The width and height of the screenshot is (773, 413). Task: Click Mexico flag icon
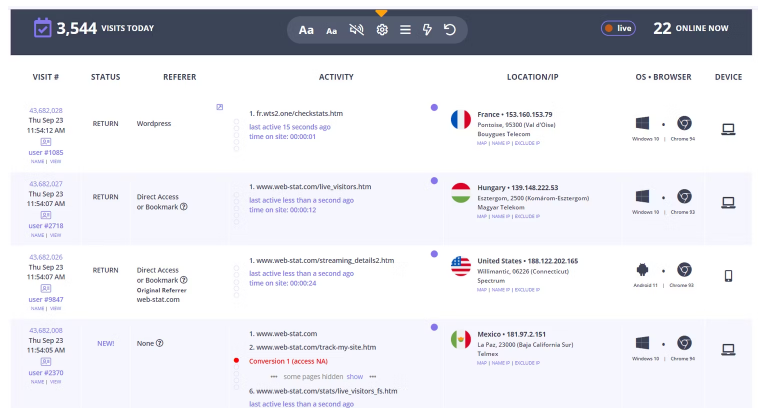pyautogui.click(x=461, y=340)
